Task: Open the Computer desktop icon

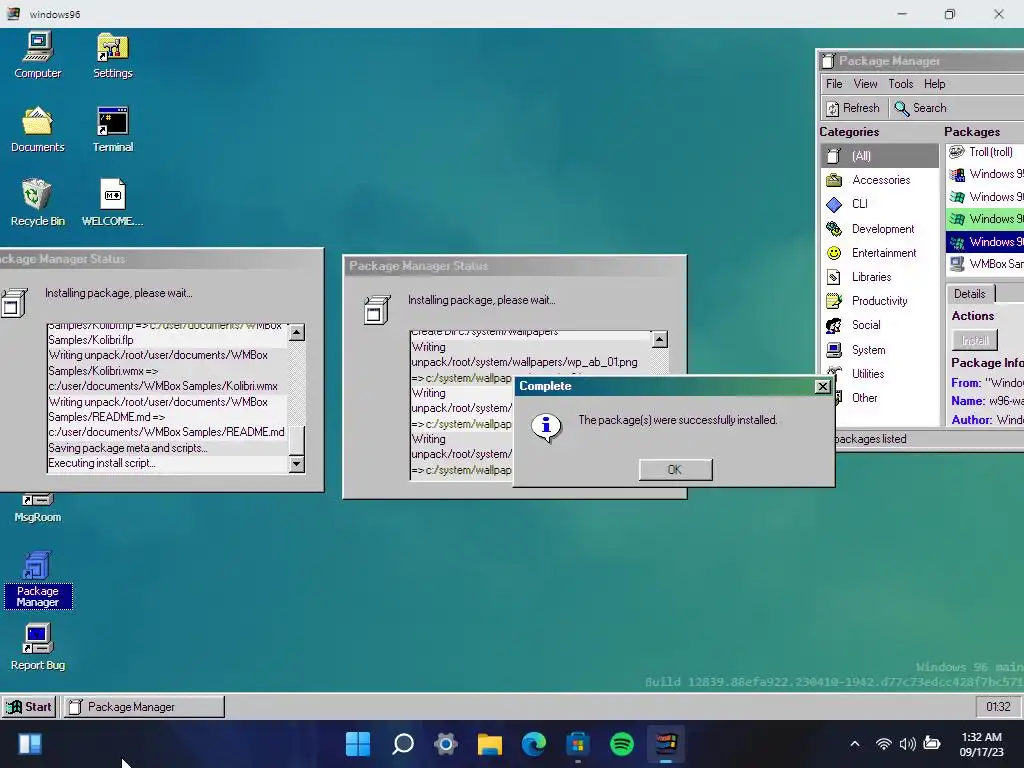Action: point(37,56)
